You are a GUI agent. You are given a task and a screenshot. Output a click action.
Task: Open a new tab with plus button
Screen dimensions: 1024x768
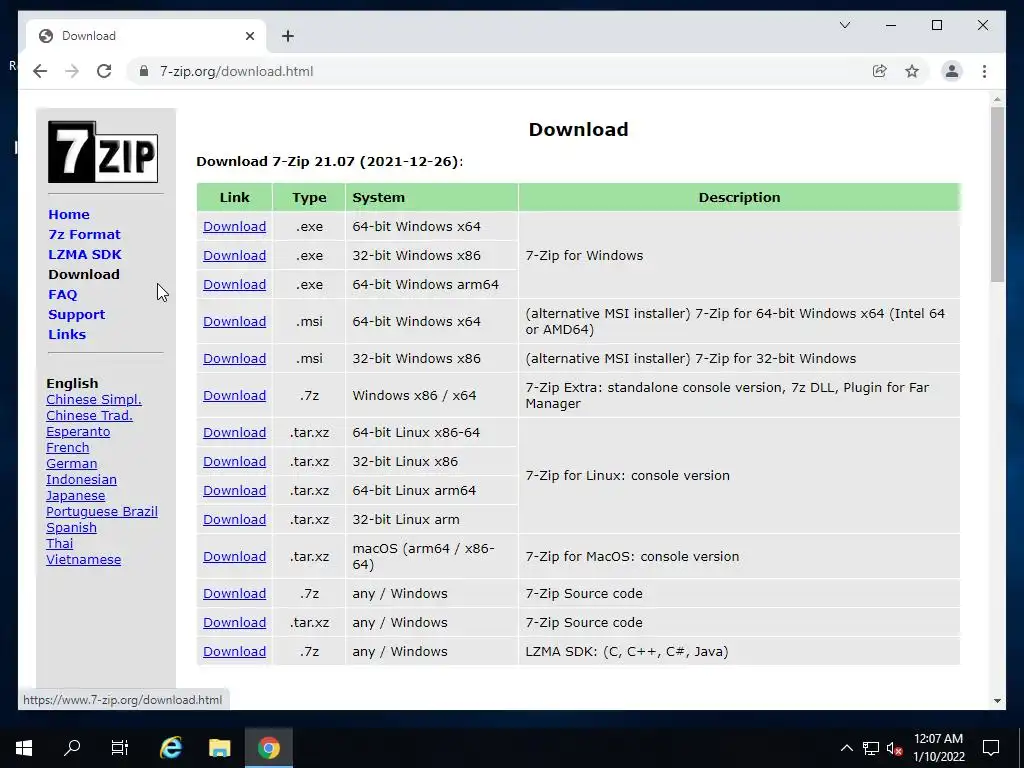[x=287, y=36]
